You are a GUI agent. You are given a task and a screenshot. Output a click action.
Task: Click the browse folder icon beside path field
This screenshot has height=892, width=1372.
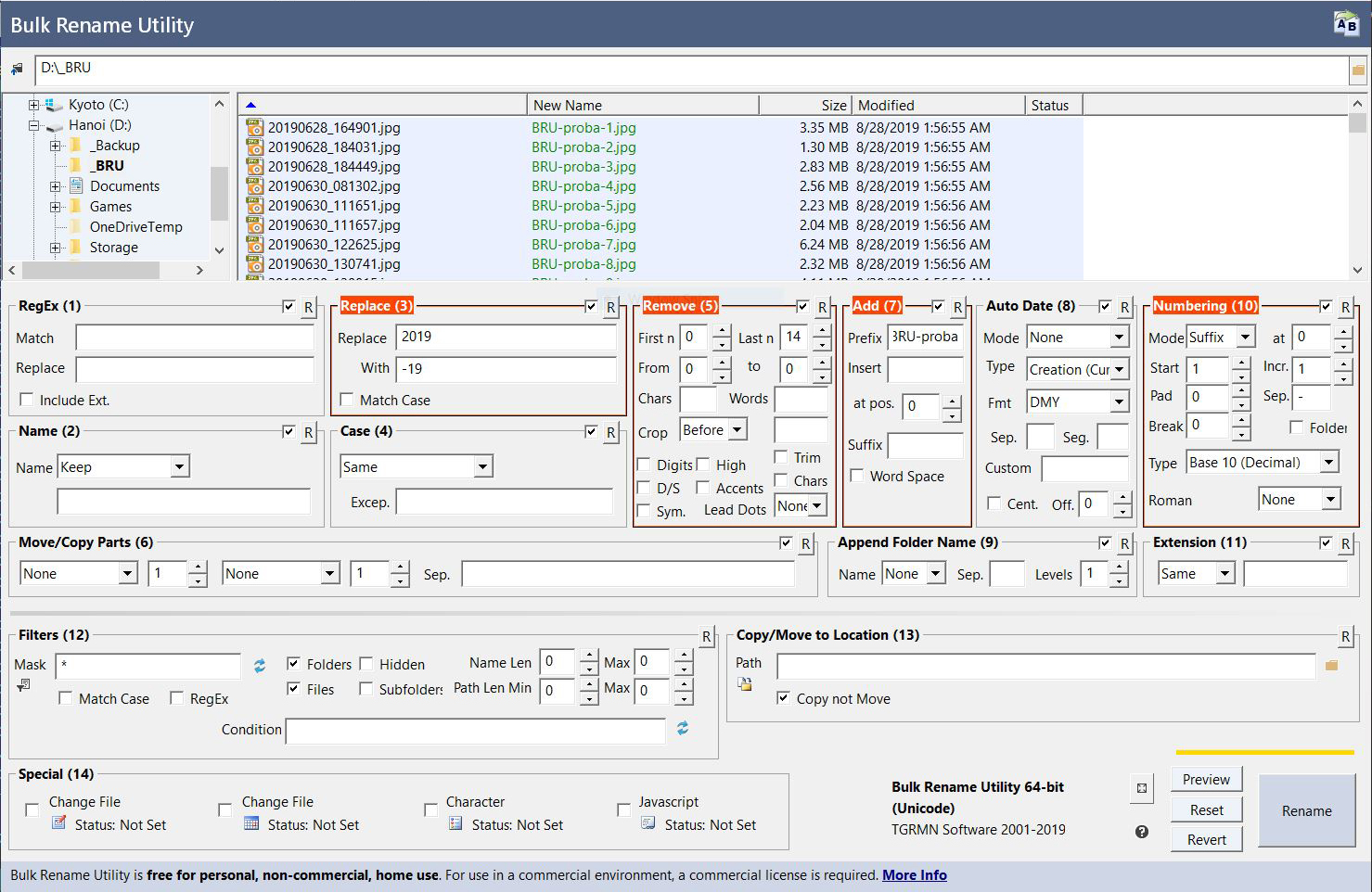(x=1358, y=70)
